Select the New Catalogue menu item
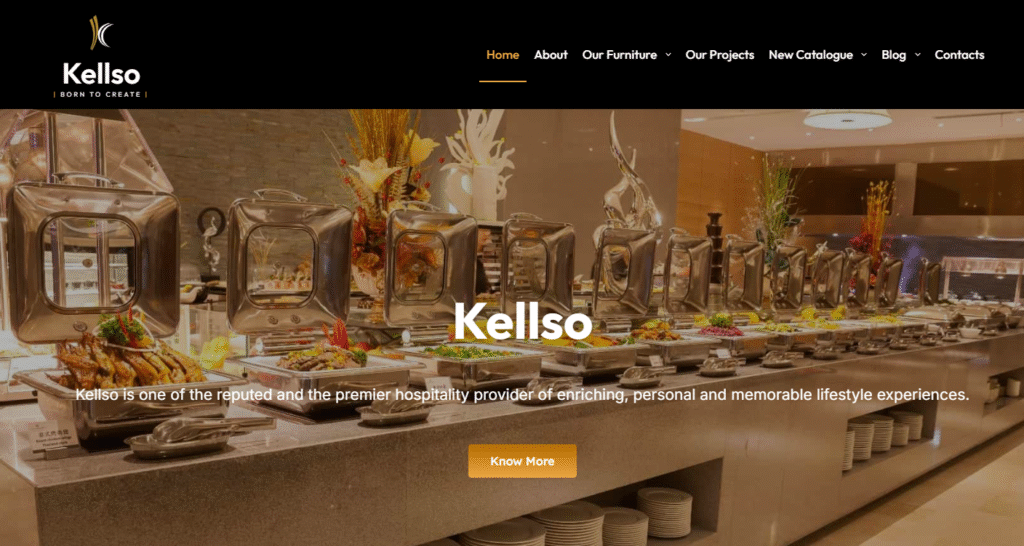This screenshot has height=546, width=1024. tap(810, 55)
